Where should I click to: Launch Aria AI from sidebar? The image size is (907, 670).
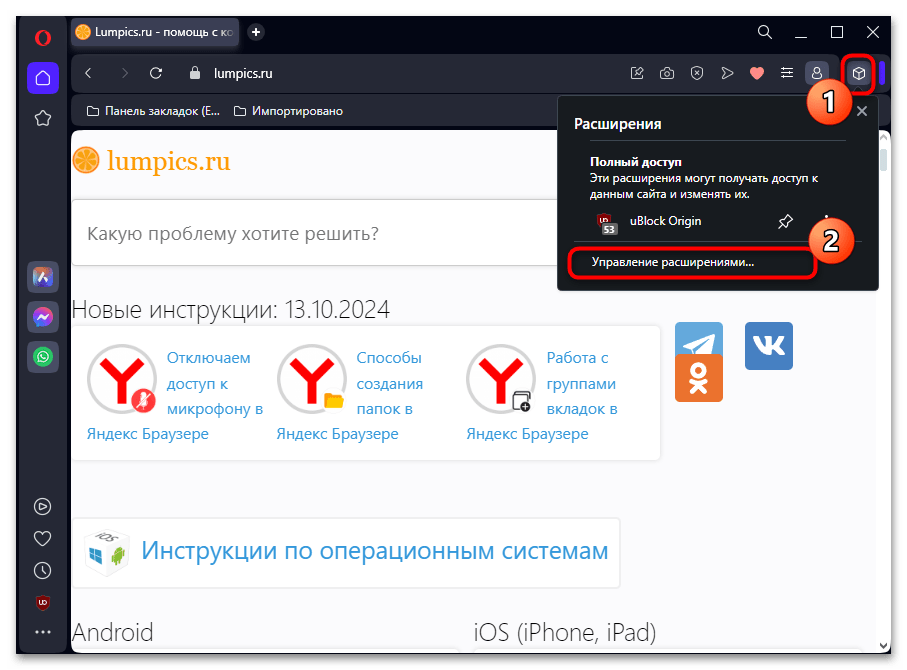[x=43, y=277]
